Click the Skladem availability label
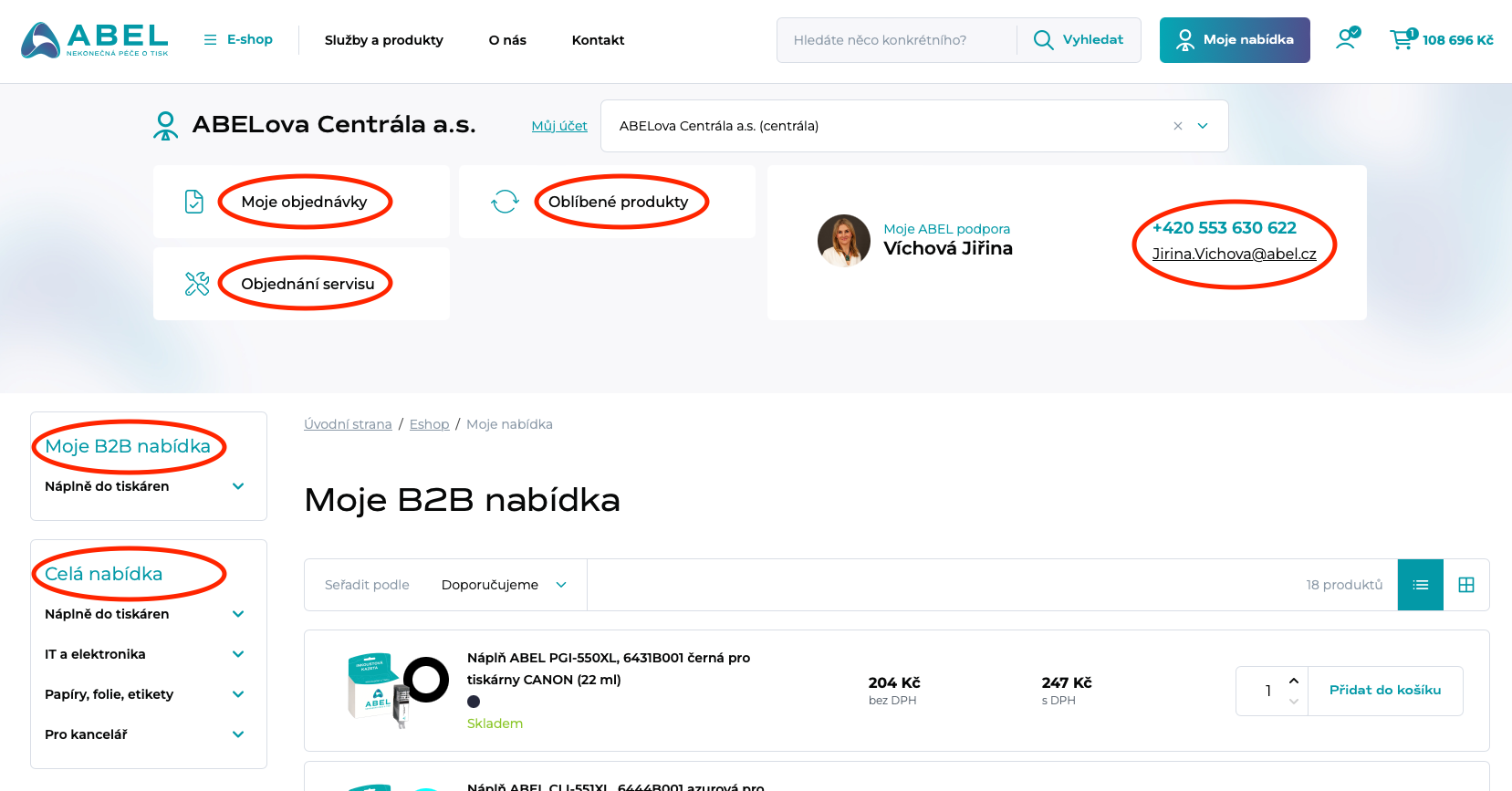 click(495, 723)
